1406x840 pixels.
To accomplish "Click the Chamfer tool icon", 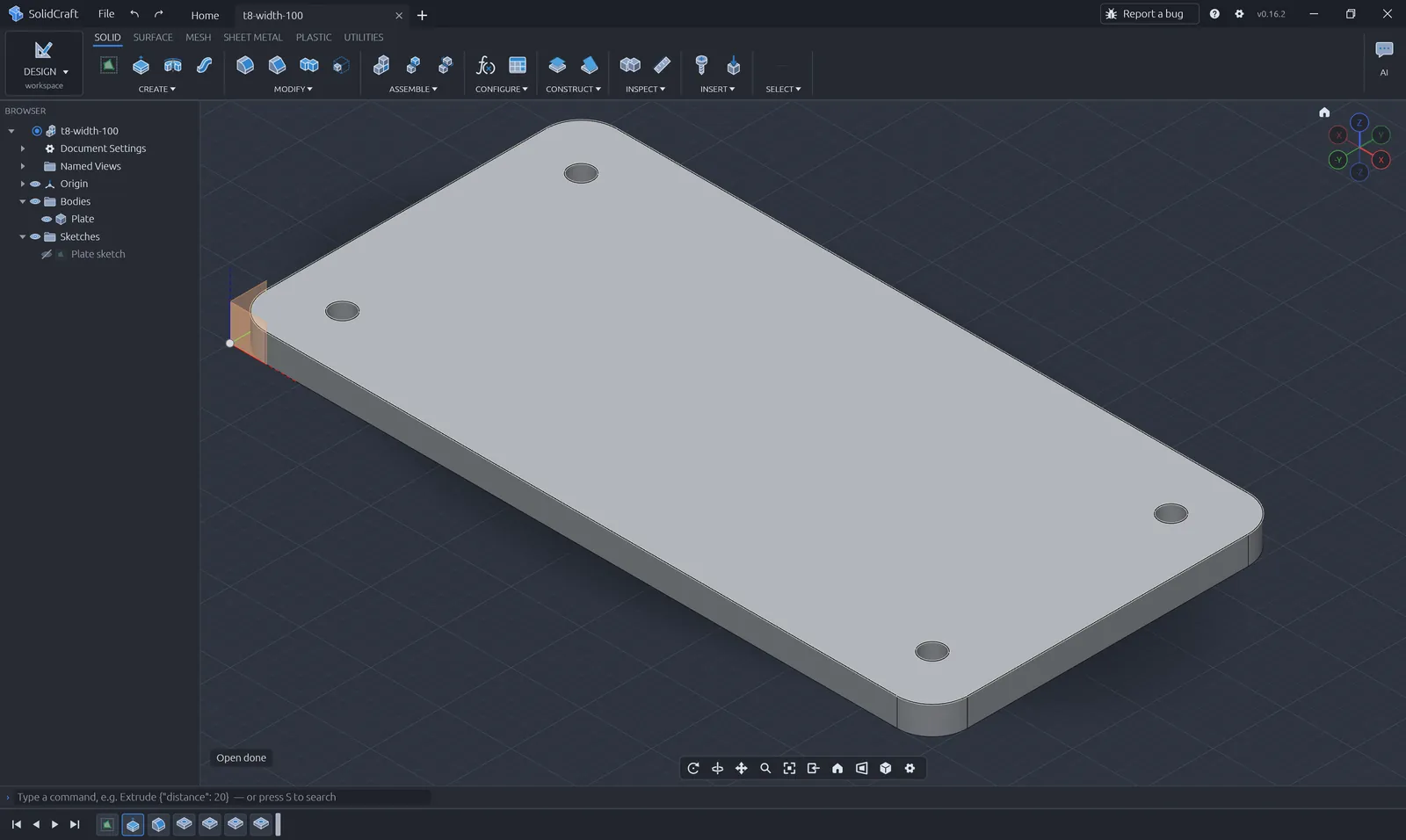I will tap(277, 65).
